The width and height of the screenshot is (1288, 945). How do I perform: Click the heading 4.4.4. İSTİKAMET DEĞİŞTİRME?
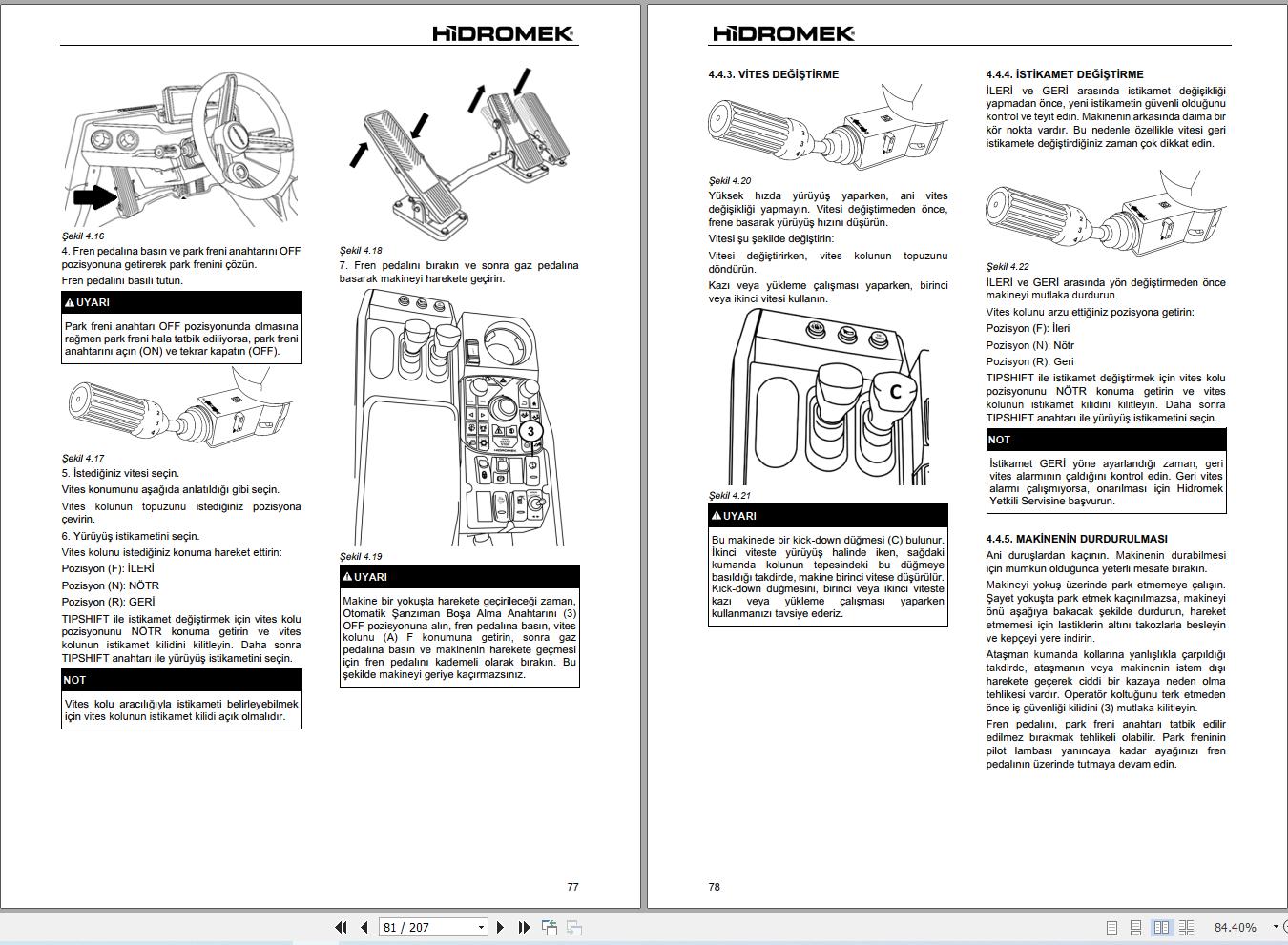click(x=1064, y=74)
